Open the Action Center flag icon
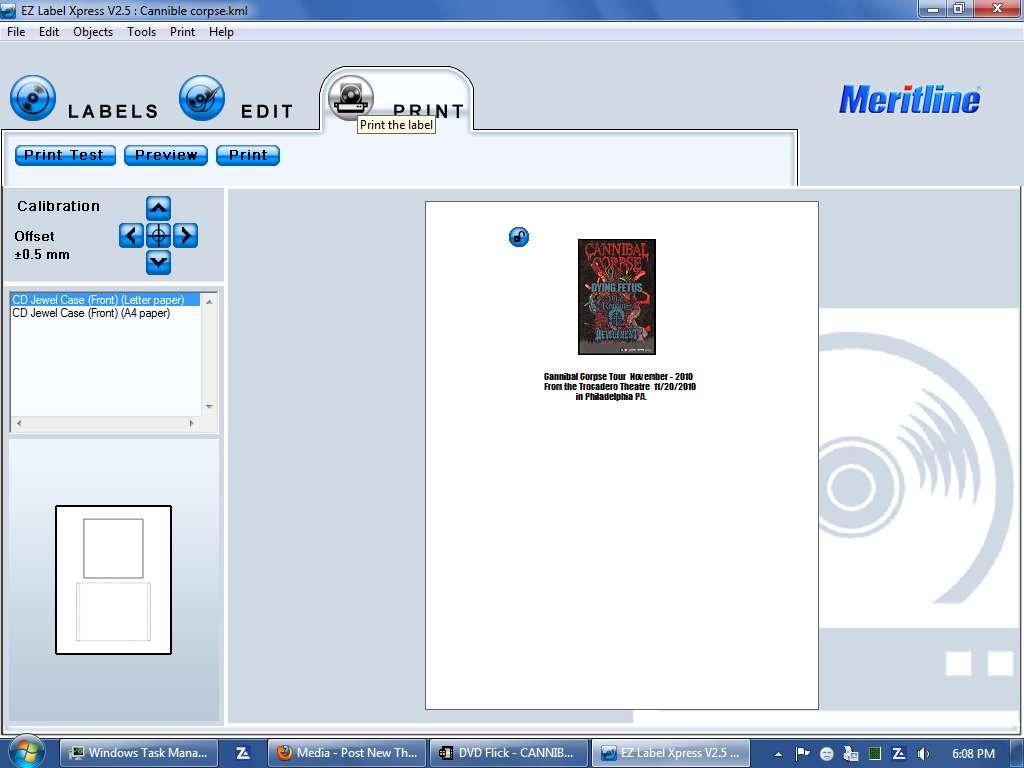 point(803,754)
